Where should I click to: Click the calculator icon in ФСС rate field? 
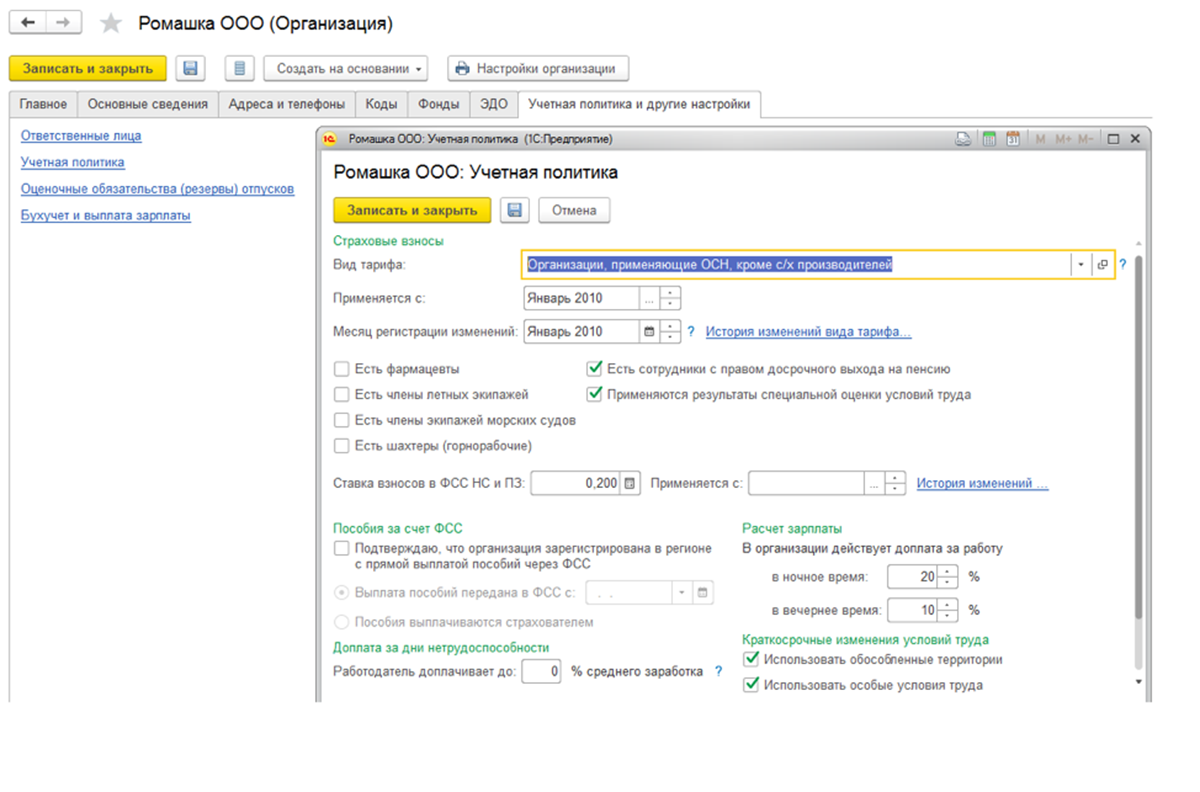click(630, 484)
